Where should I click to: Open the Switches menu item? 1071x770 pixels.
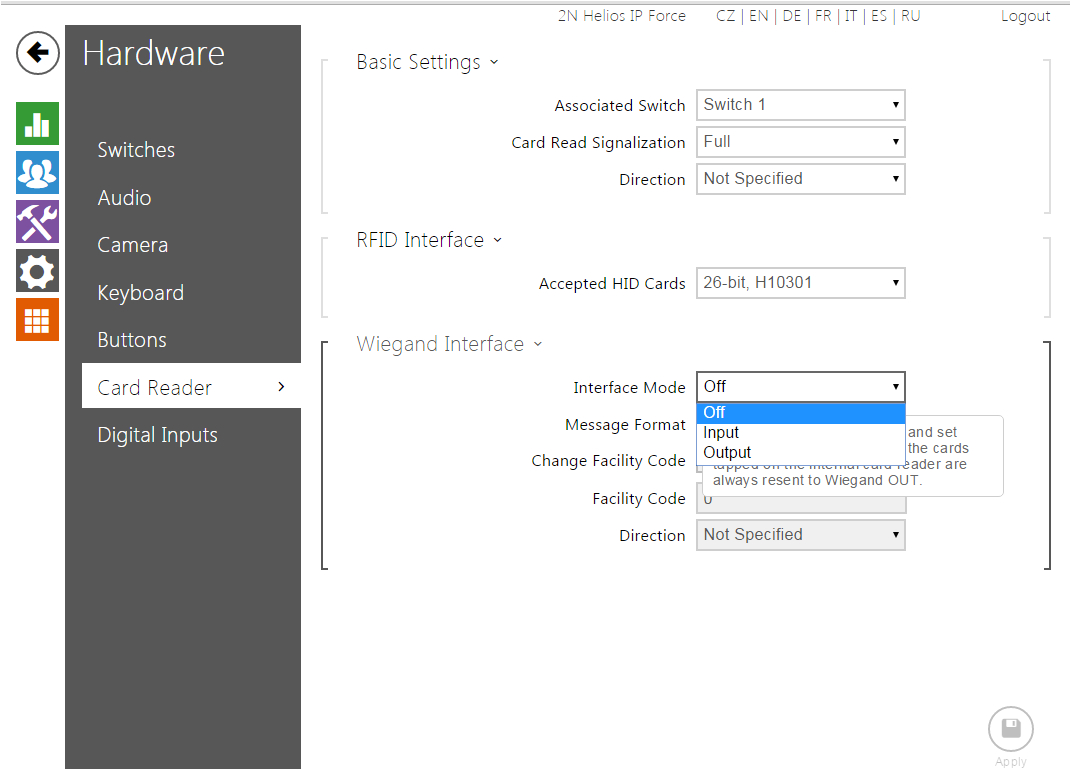(136, 150)
